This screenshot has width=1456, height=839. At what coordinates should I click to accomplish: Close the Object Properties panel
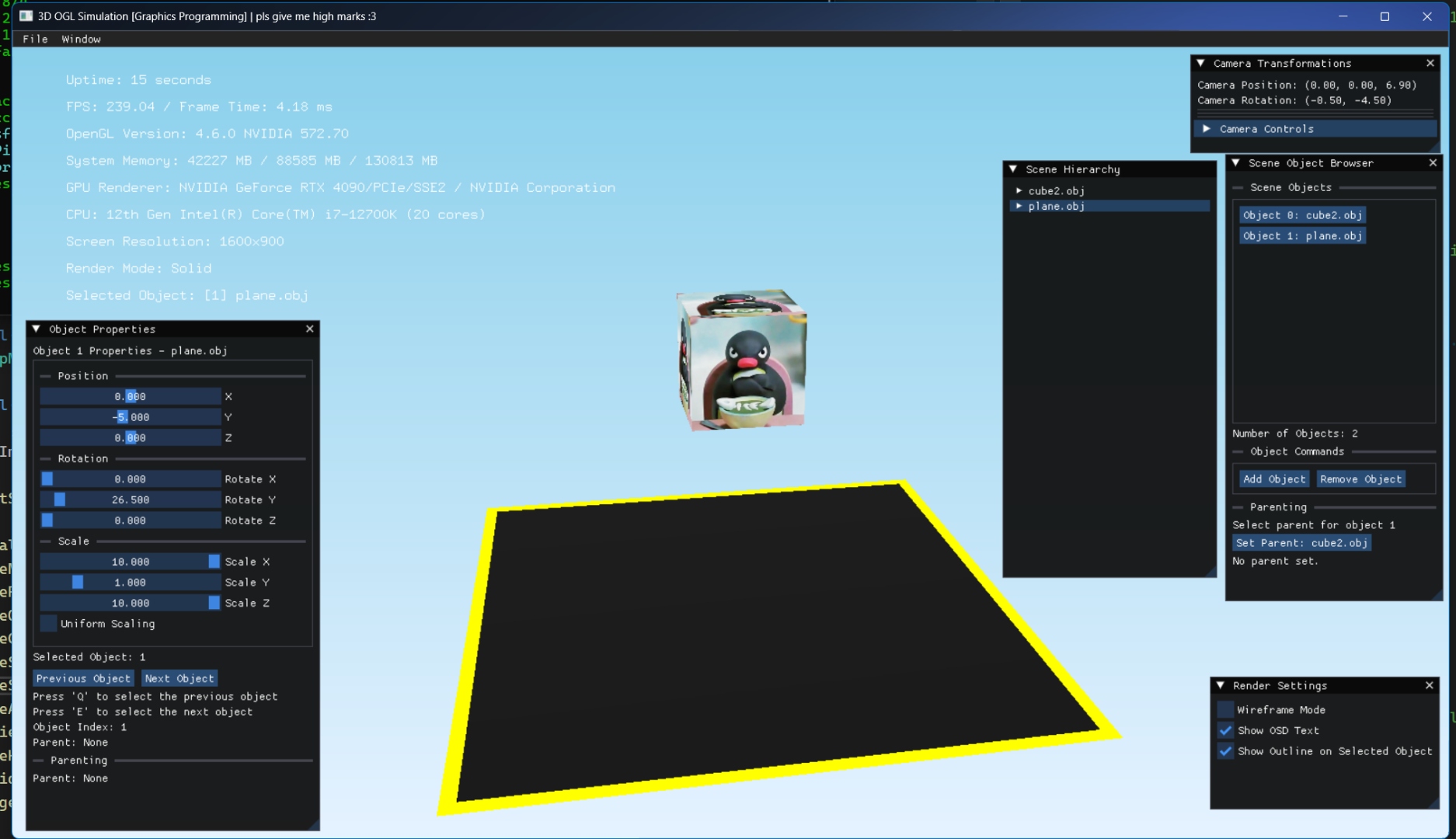click(309, 329)
